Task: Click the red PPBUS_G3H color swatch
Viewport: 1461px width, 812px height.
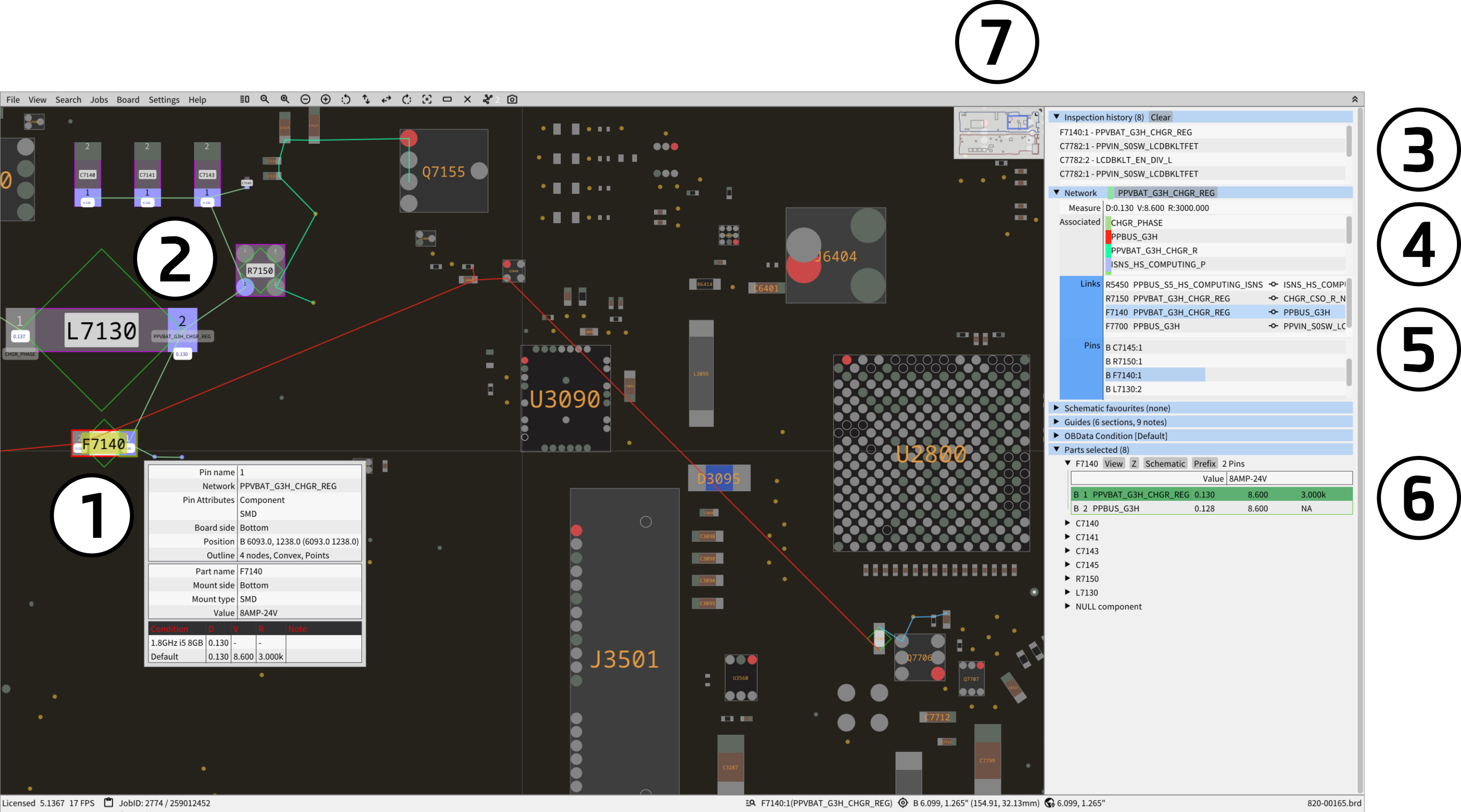Action: (1108, 237)
